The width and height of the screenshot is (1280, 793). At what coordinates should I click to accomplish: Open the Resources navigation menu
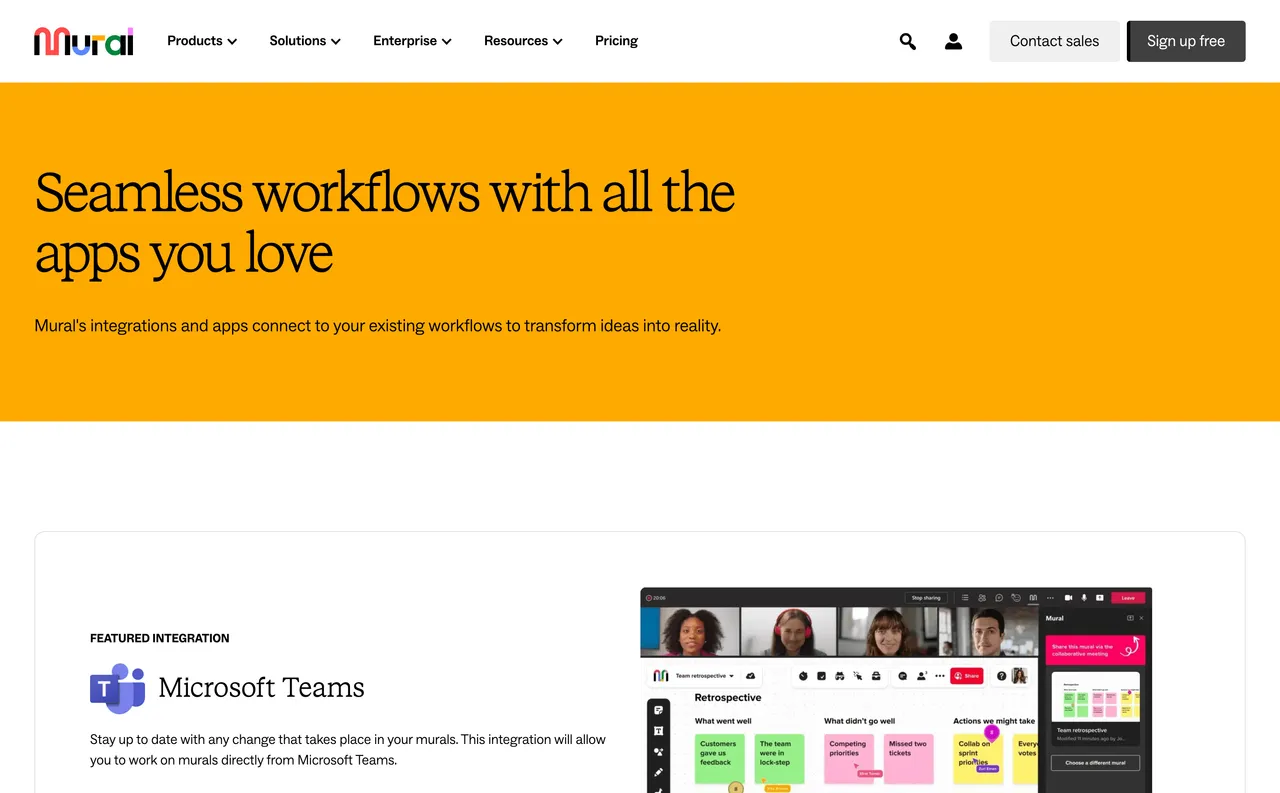point(523,41)
